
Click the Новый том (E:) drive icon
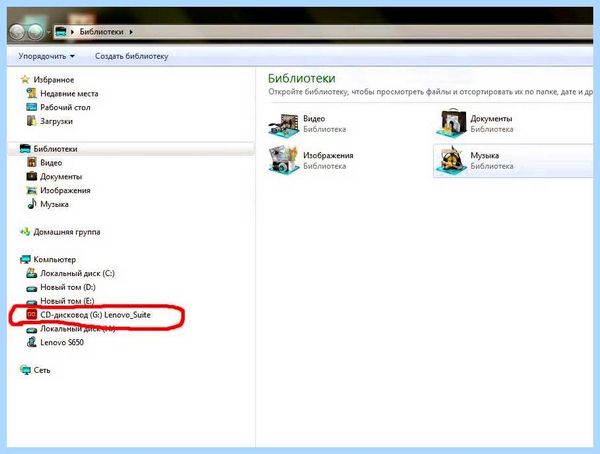point(31,302)
